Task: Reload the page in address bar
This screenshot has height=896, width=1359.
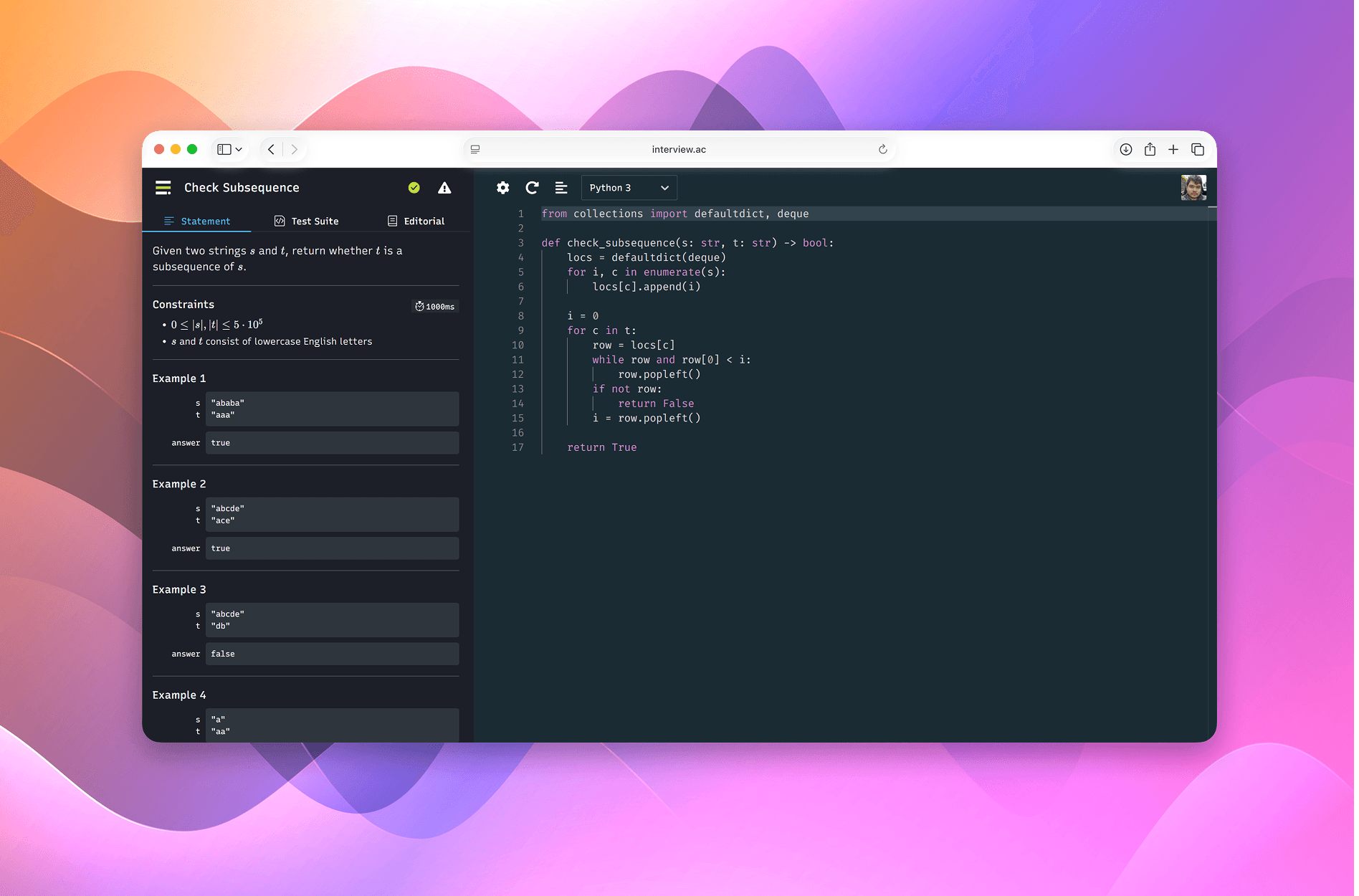Action: click(883, 149)
